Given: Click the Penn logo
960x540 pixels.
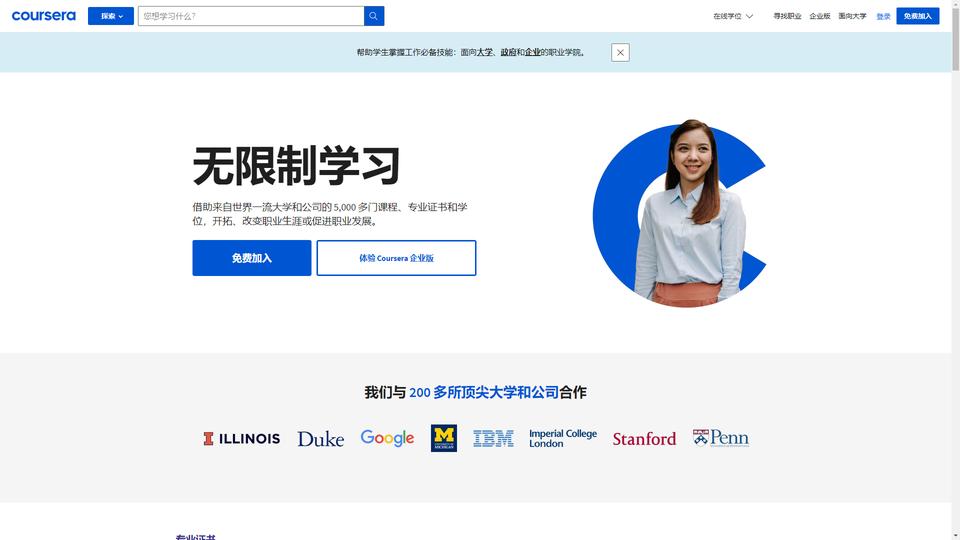Looking at the screenshot, I should click(721, 438).
